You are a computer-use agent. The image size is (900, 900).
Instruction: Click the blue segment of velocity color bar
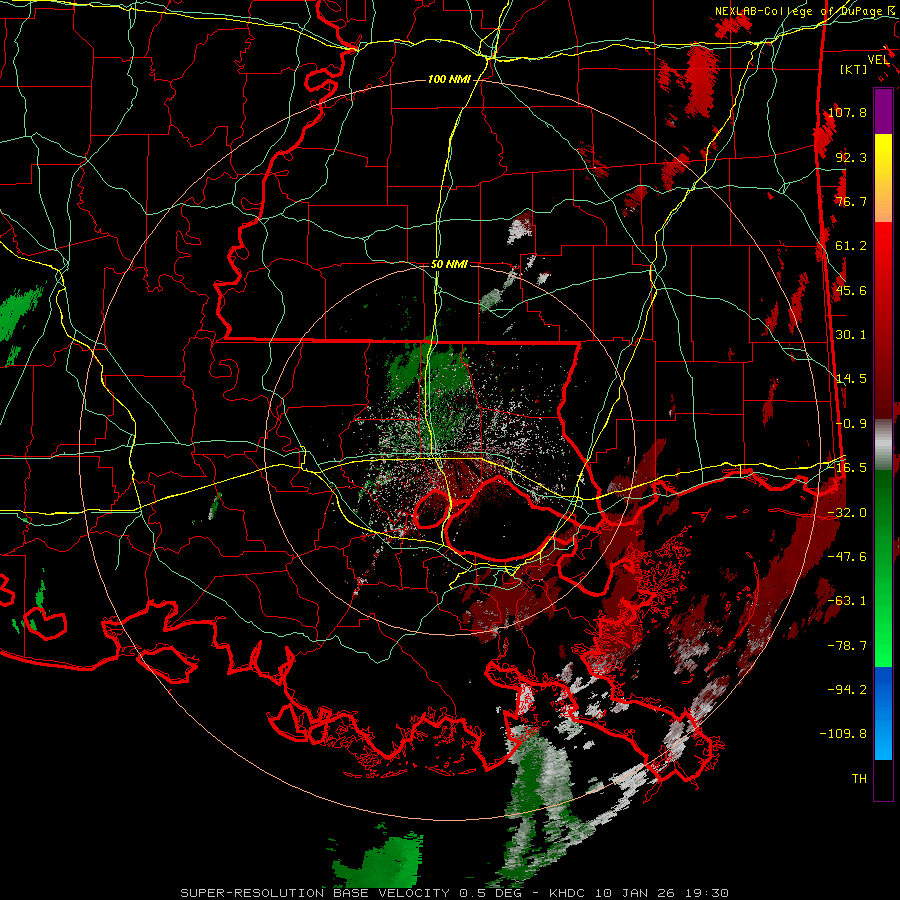pyautogui.click(x=883, y=713)
